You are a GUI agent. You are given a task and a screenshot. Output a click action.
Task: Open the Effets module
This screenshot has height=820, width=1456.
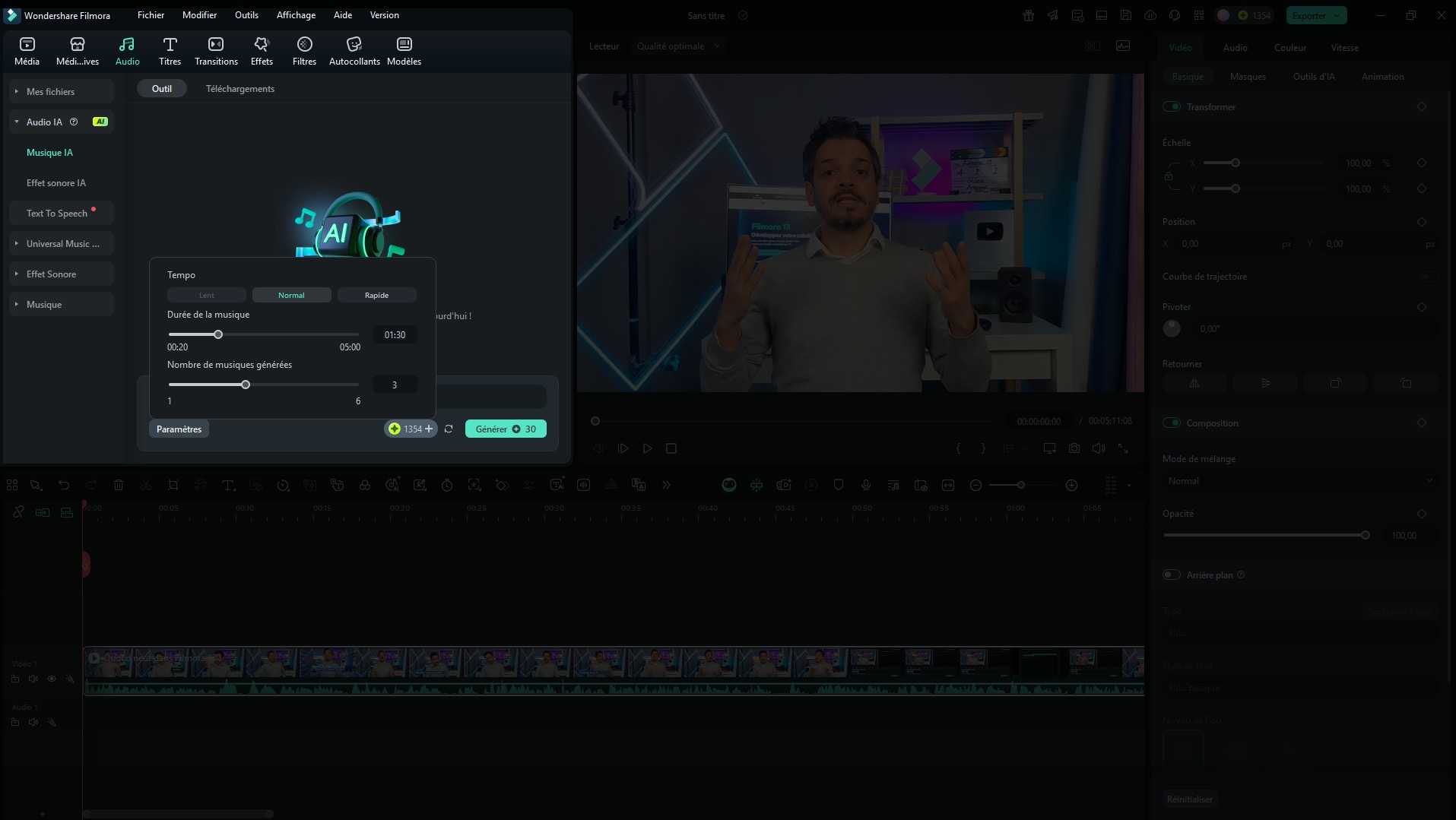coord(262,51)
